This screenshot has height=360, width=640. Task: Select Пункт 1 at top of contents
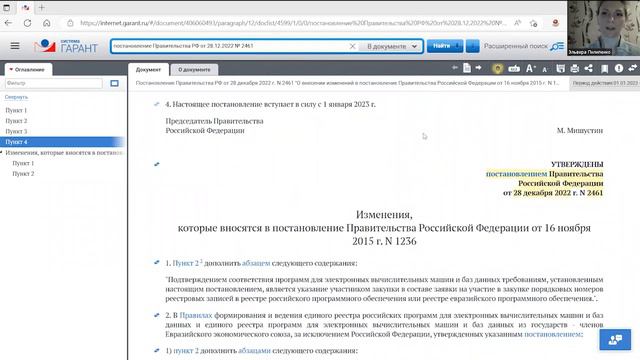pyautogui.click(x=16, y=110)
